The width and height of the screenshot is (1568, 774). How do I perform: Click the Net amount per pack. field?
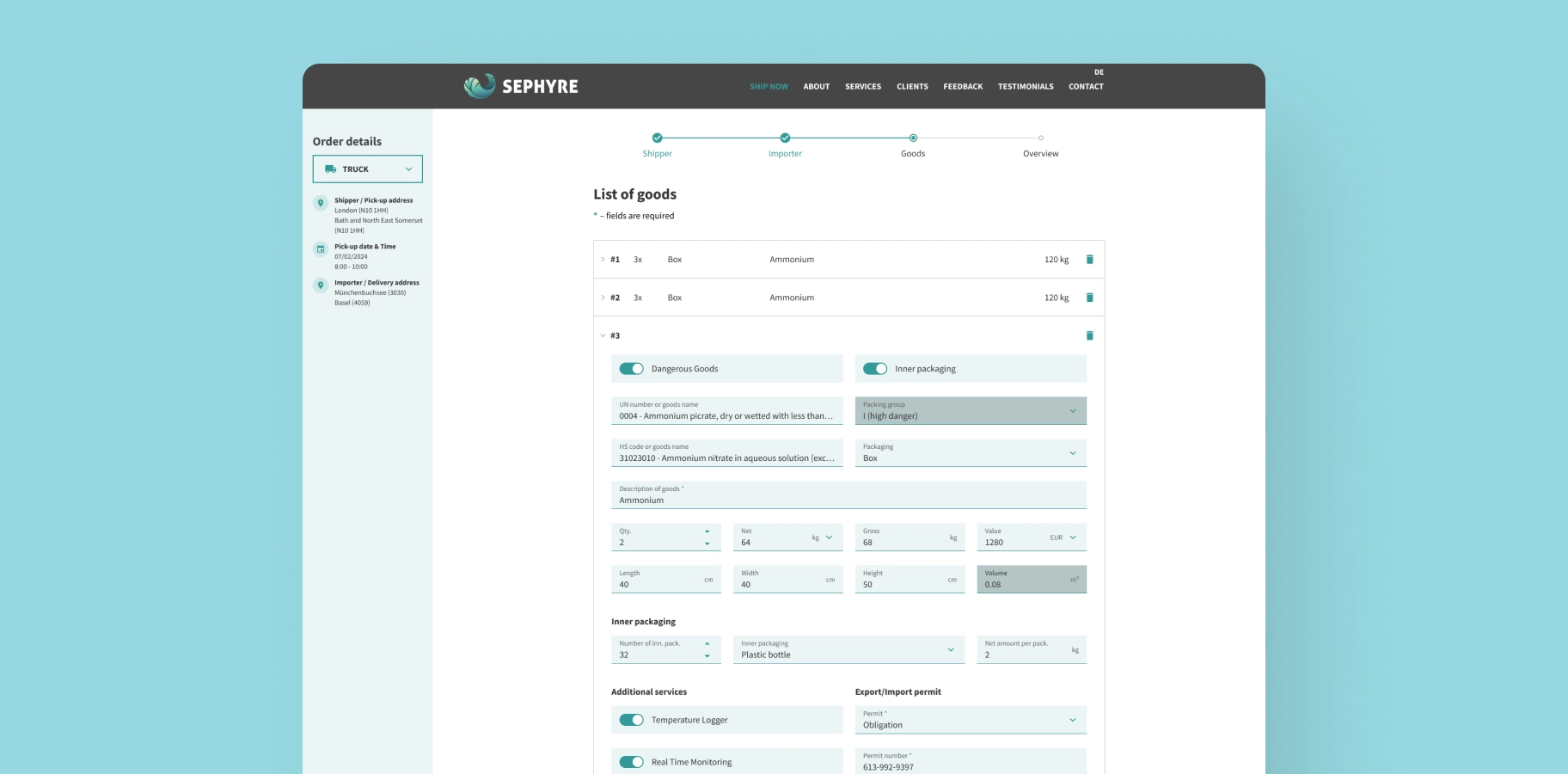[x=1032, y=649]
